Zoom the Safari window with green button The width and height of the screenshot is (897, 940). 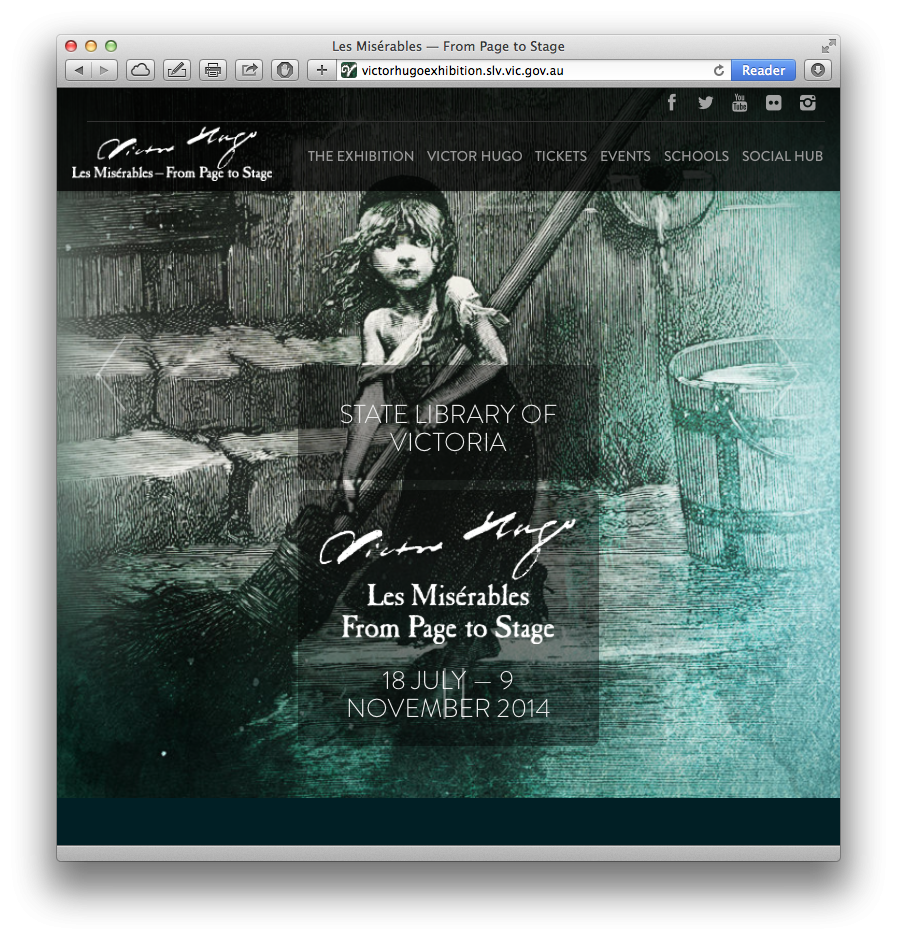coord(111,46)
